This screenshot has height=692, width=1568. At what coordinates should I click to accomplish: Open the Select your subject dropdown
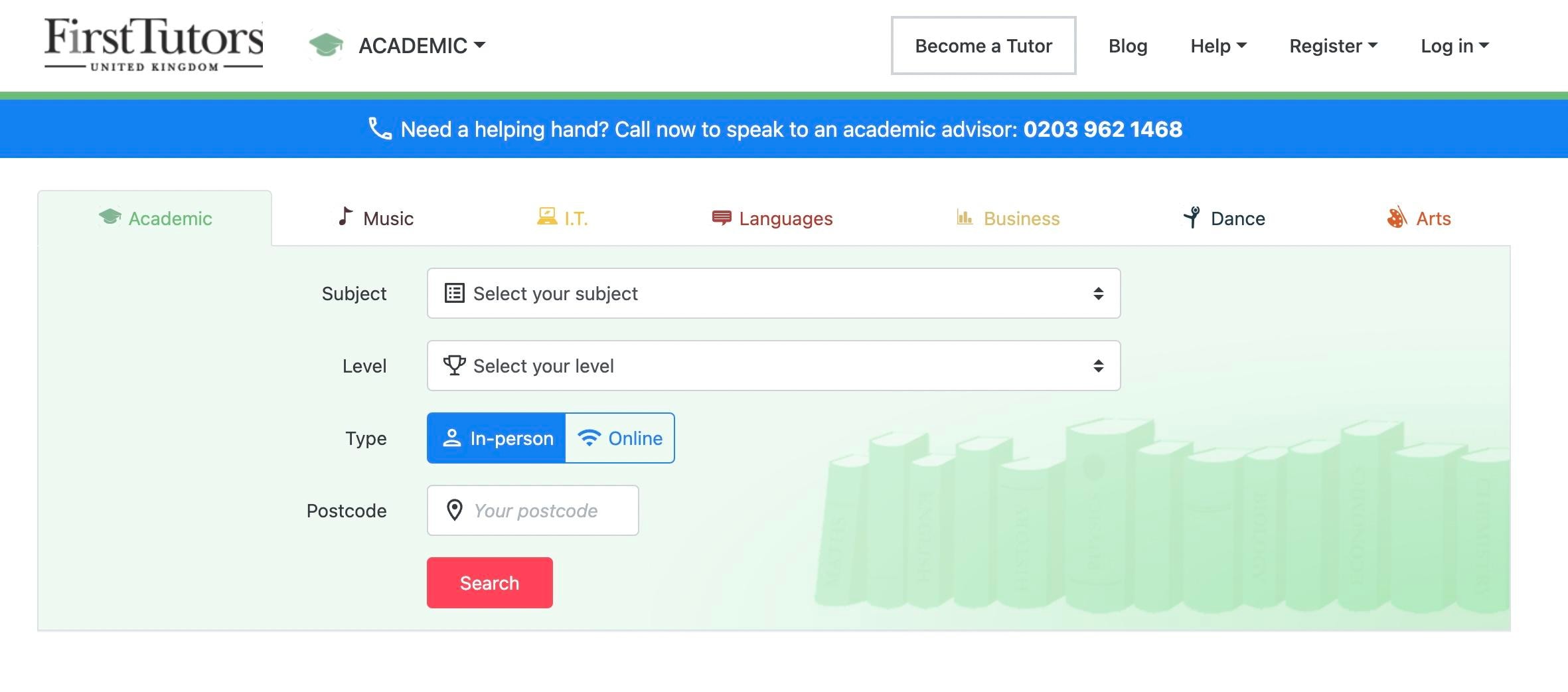pos(773,294)
